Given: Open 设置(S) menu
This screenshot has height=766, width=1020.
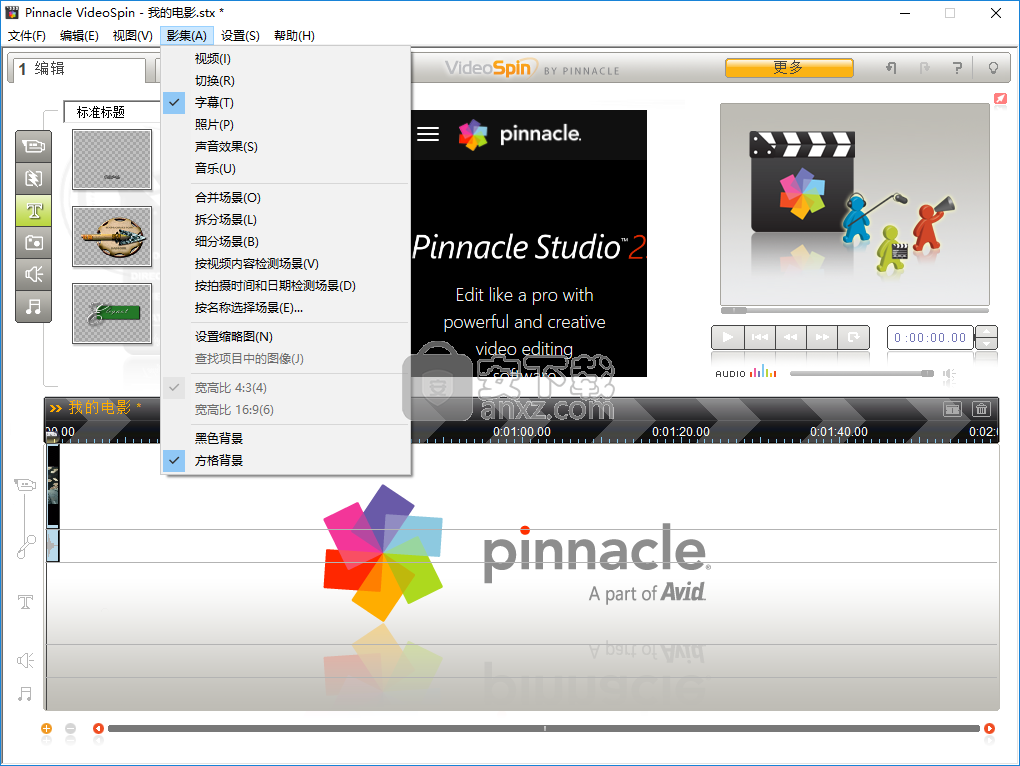Looking at the screenshot, I should pos(240,36).
